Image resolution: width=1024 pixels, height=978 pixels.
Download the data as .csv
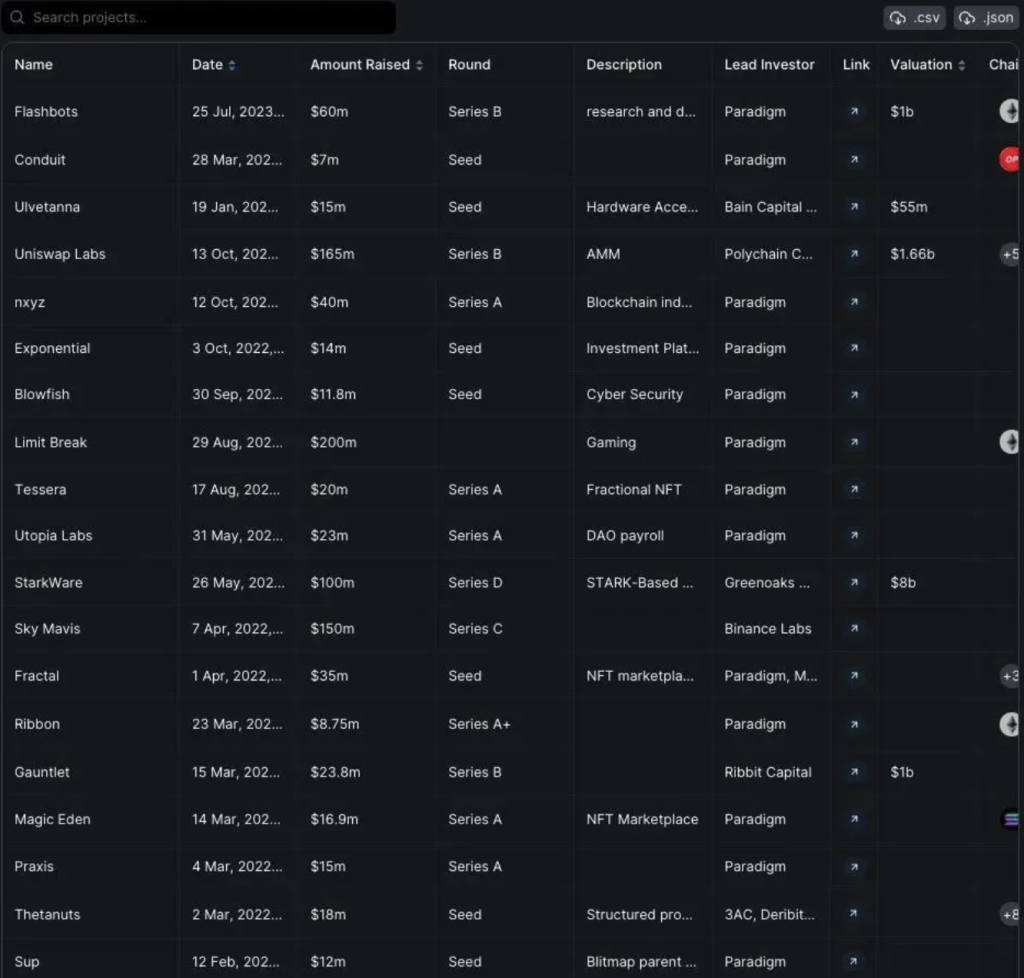[914, 18]
